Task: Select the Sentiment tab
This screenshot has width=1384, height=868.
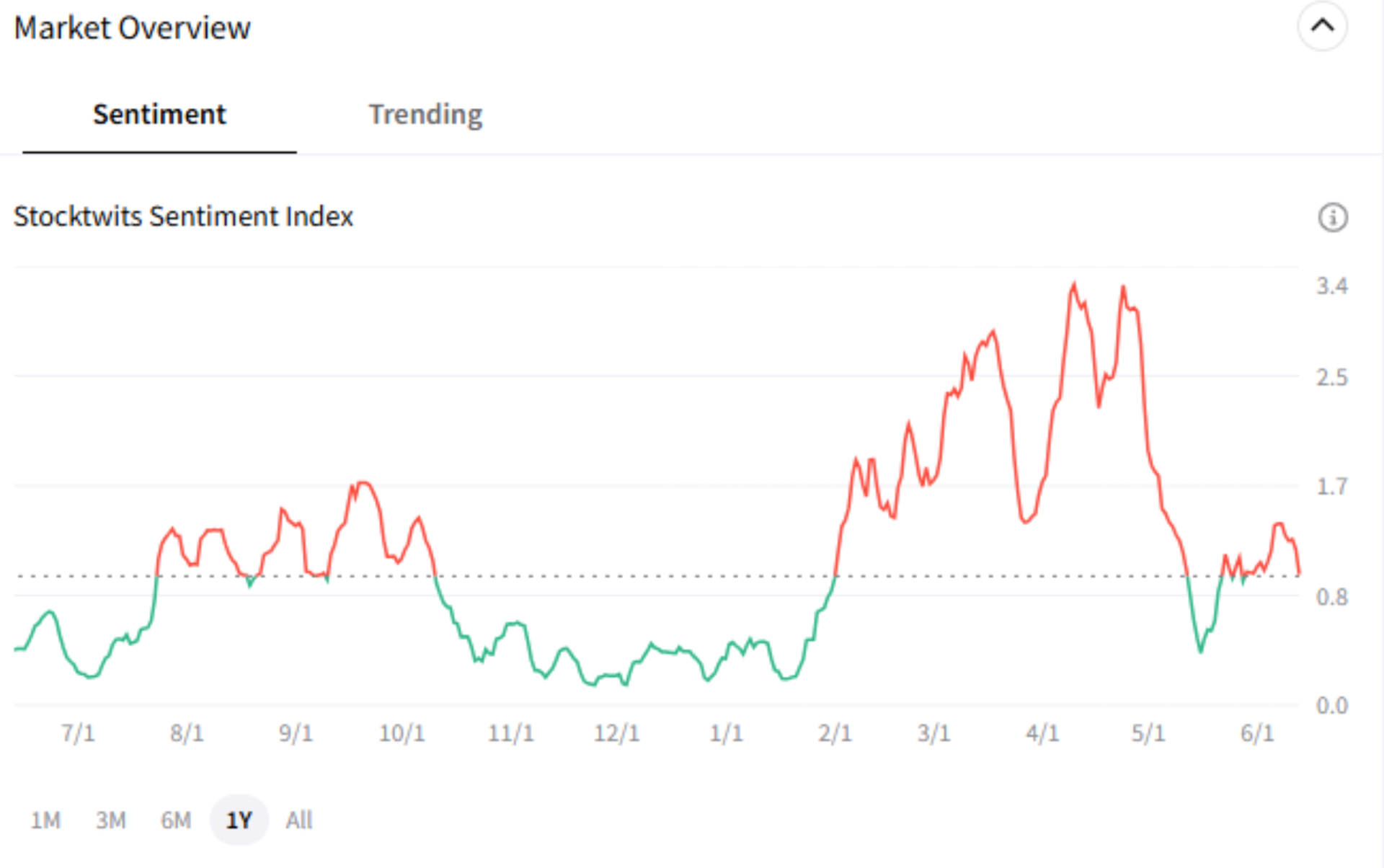Action: (159, 114)
